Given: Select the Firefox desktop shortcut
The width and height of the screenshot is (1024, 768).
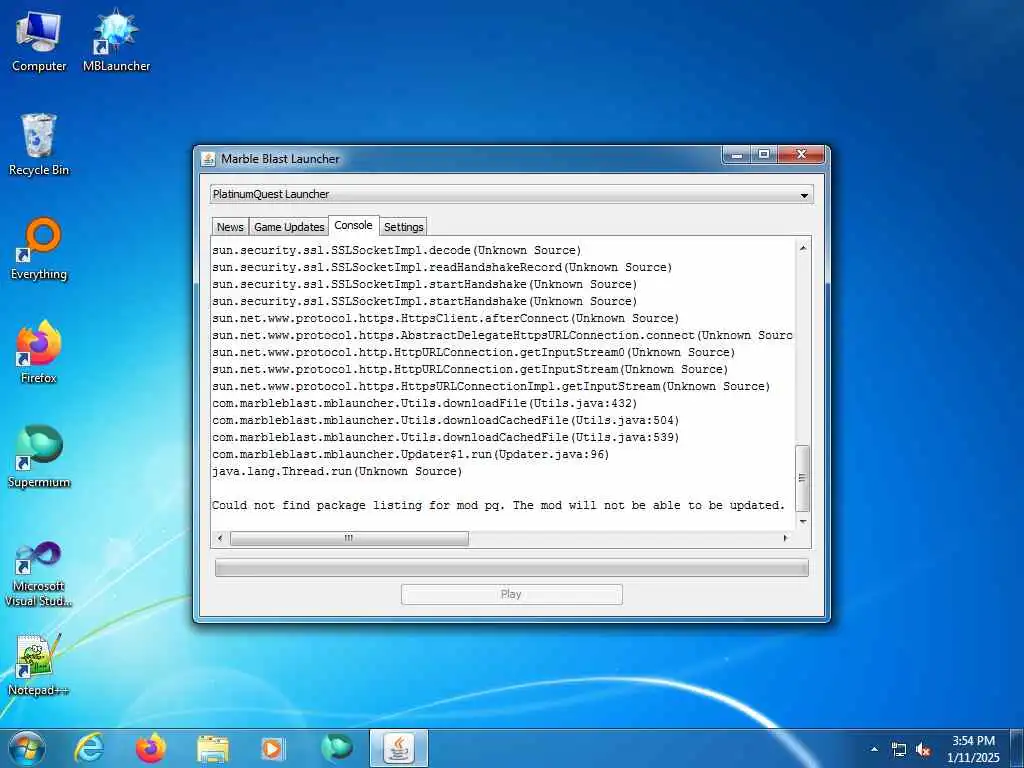Looking at the screenshot, I should click(39, 352).
